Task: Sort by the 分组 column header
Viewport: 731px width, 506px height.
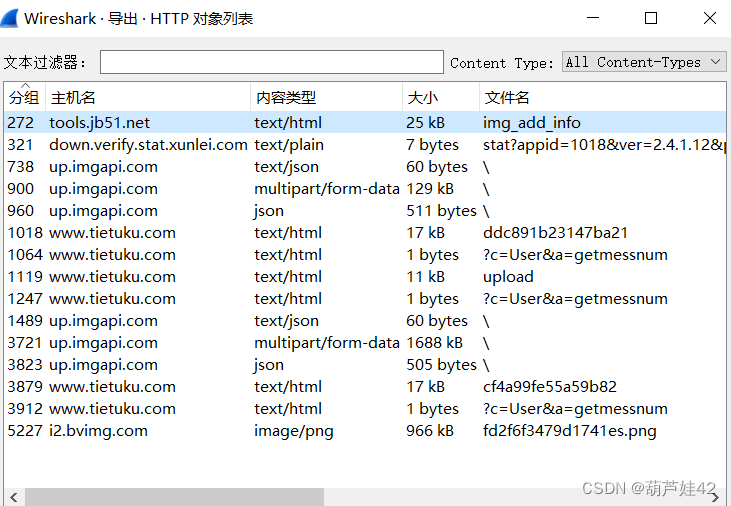Action: [x=24, y=97]
